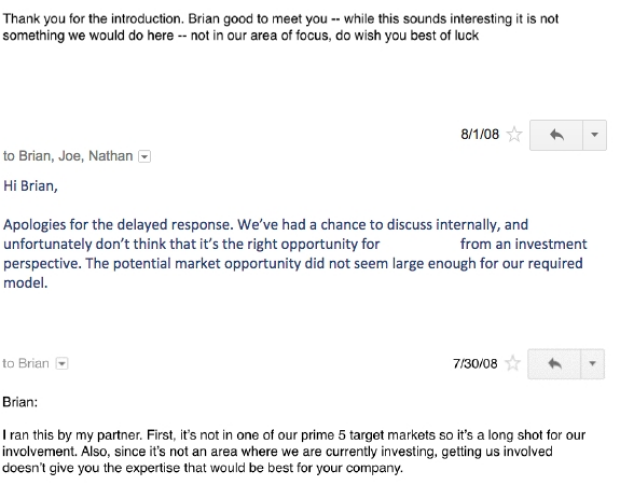Star the 7/30/08 message
The image size is (620, 485).
coord(513,363)
